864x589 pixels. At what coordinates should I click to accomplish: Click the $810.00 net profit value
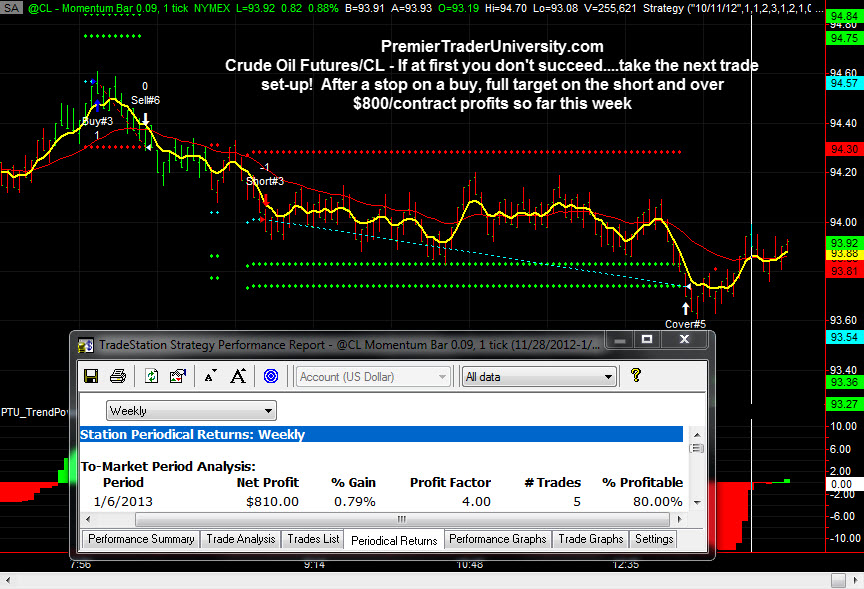click(x=272, y=501)
